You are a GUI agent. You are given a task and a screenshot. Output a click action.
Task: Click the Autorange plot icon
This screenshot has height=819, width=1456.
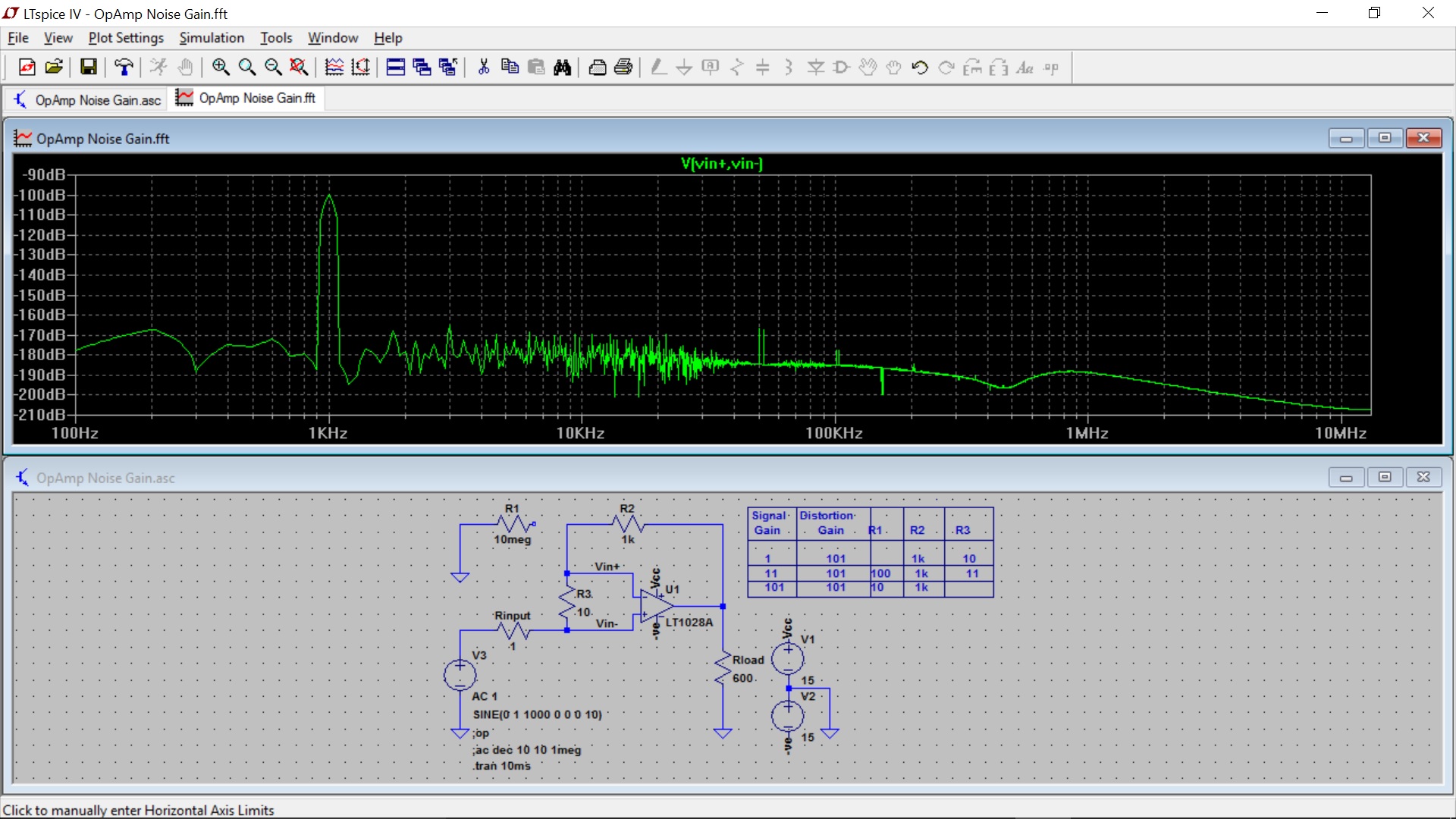361,67
